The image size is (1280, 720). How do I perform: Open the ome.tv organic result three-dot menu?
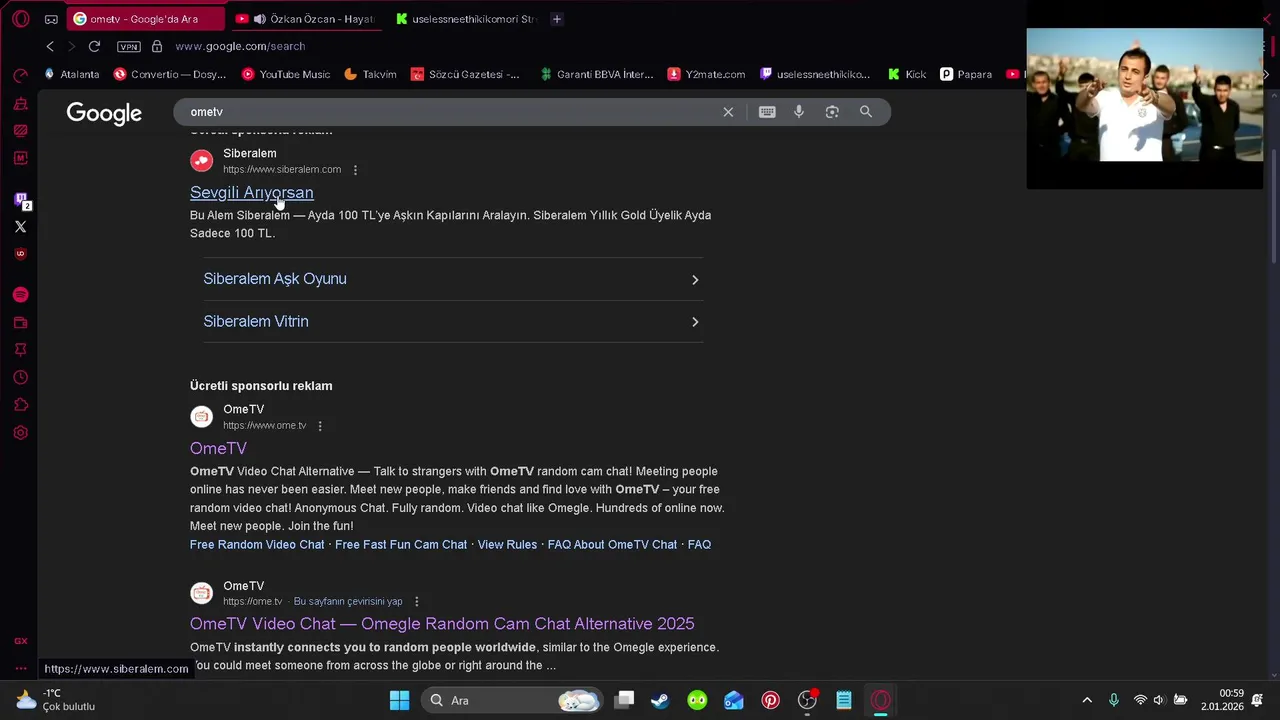[x=417, y=602]
